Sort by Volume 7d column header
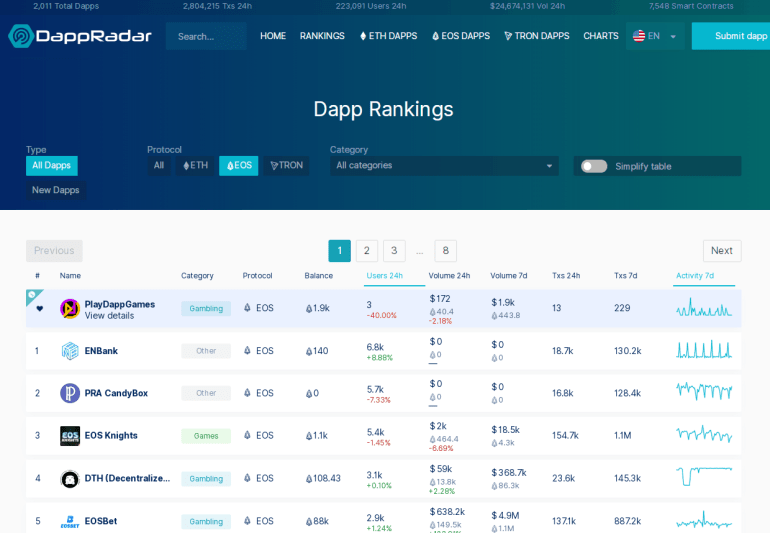This screenshot has width=770, height=533. point(509,276)
